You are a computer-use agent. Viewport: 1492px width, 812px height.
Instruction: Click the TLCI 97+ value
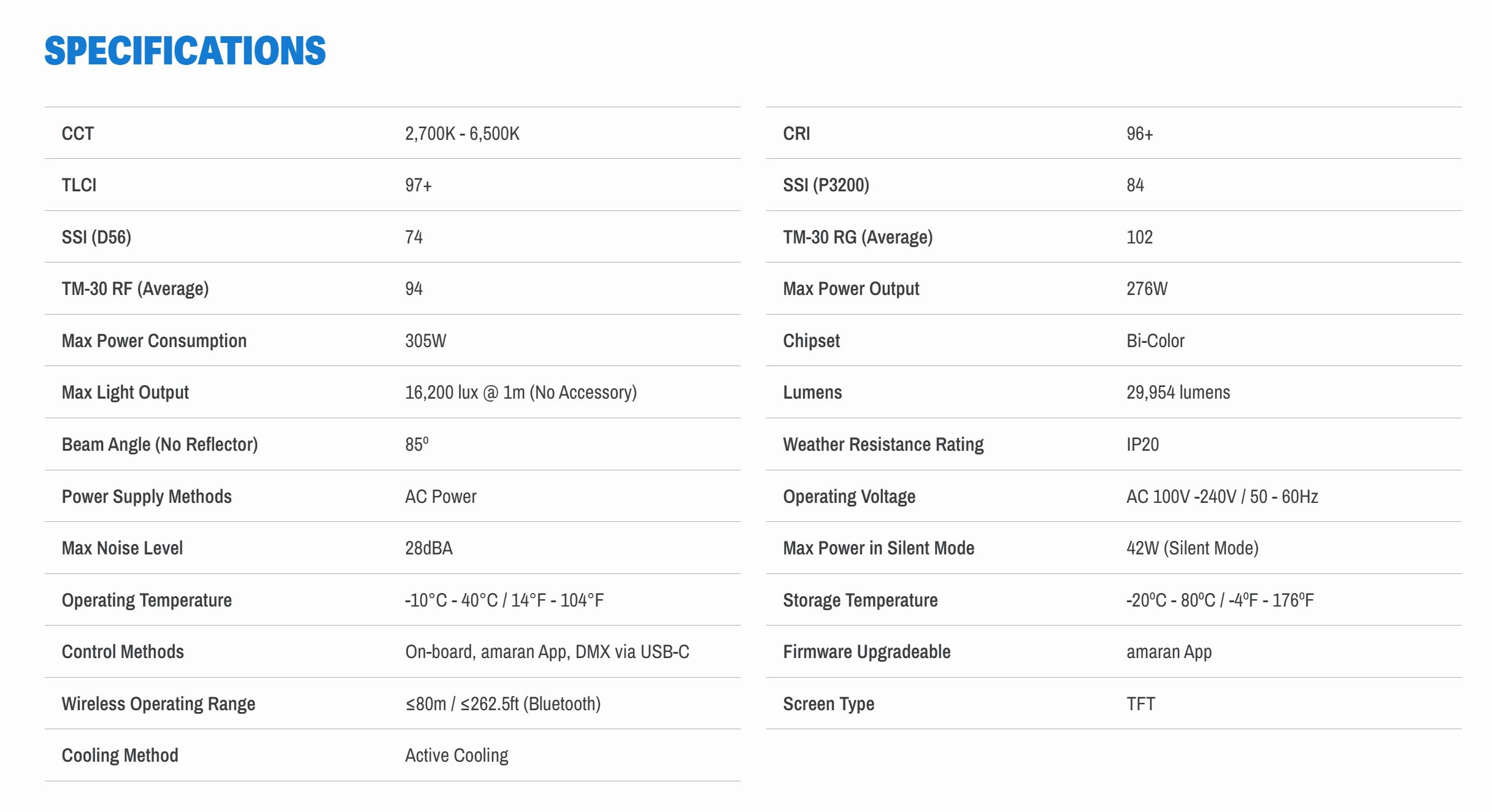(x=418, y=185)
